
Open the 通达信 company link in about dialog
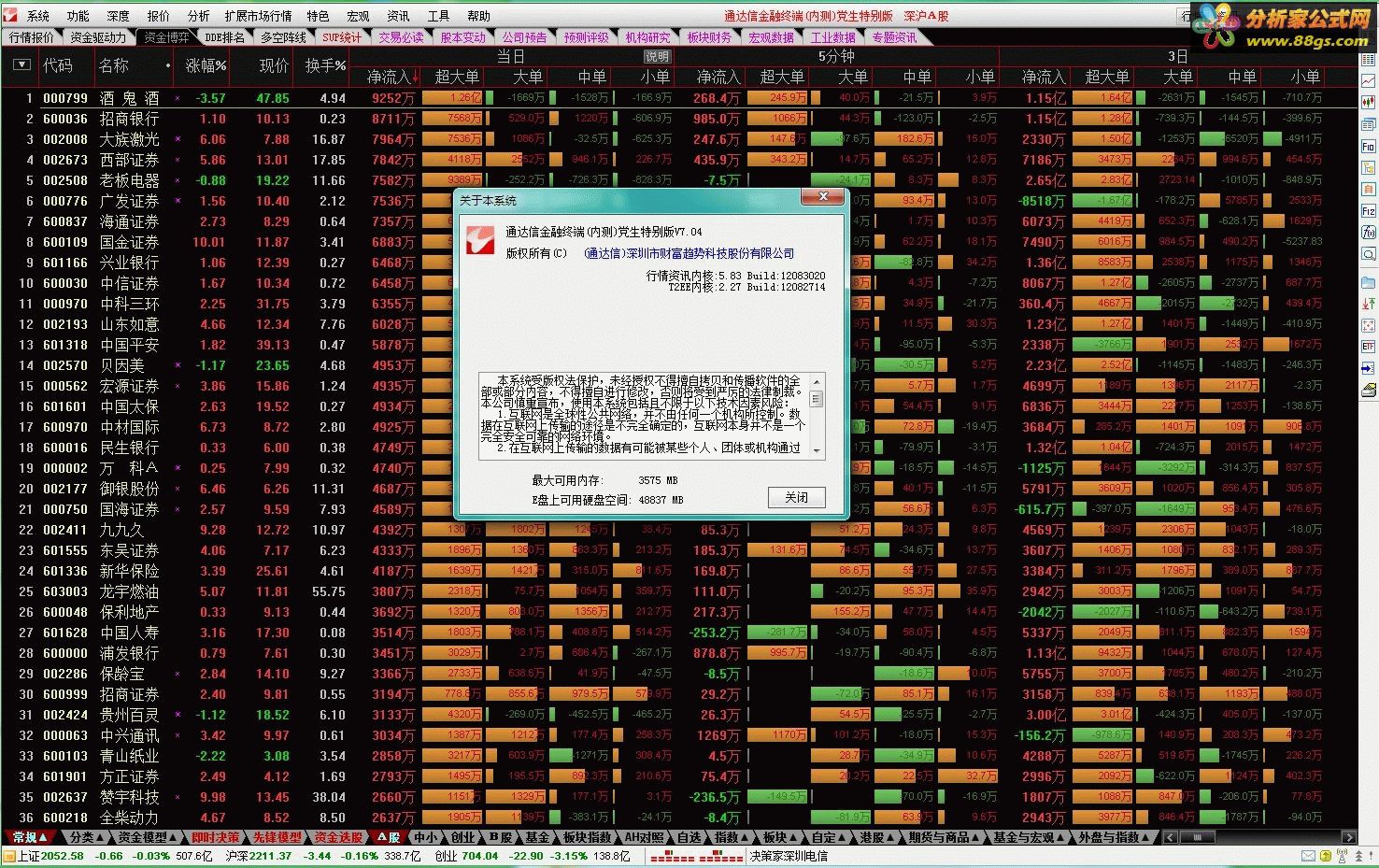coord(689,253)
